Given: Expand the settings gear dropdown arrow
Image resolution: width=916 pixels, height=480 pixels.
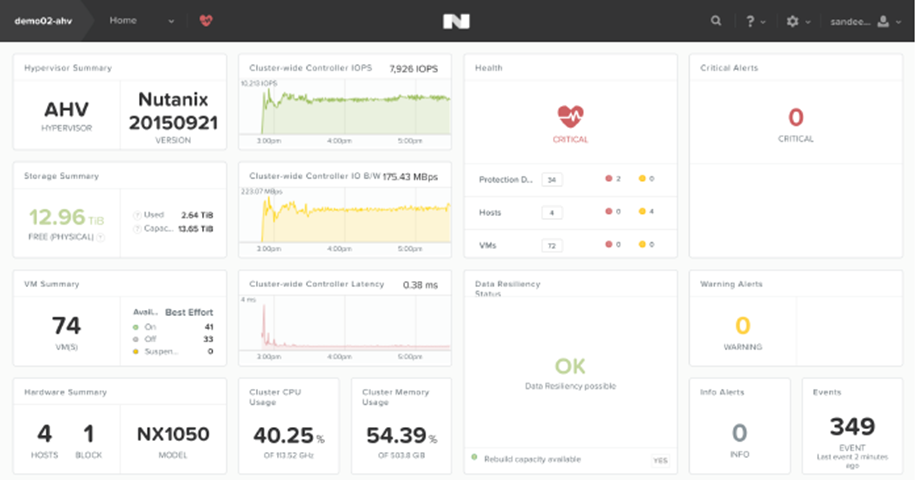Looking at the screenshot, I should click(x=808, y=21).
